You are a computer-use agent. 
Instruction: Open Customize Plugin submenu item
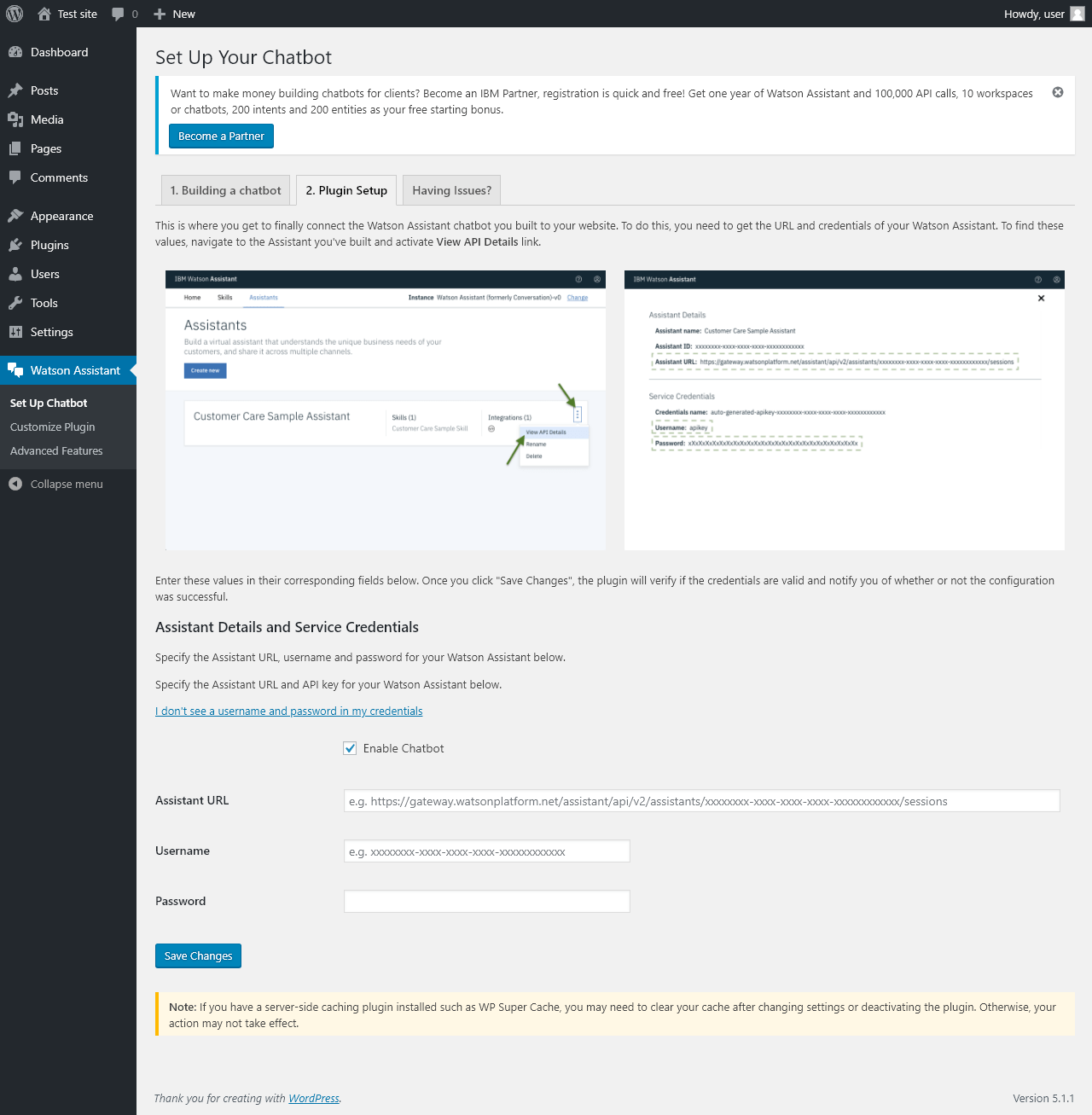pyautogui.click(x=53, y=427)
